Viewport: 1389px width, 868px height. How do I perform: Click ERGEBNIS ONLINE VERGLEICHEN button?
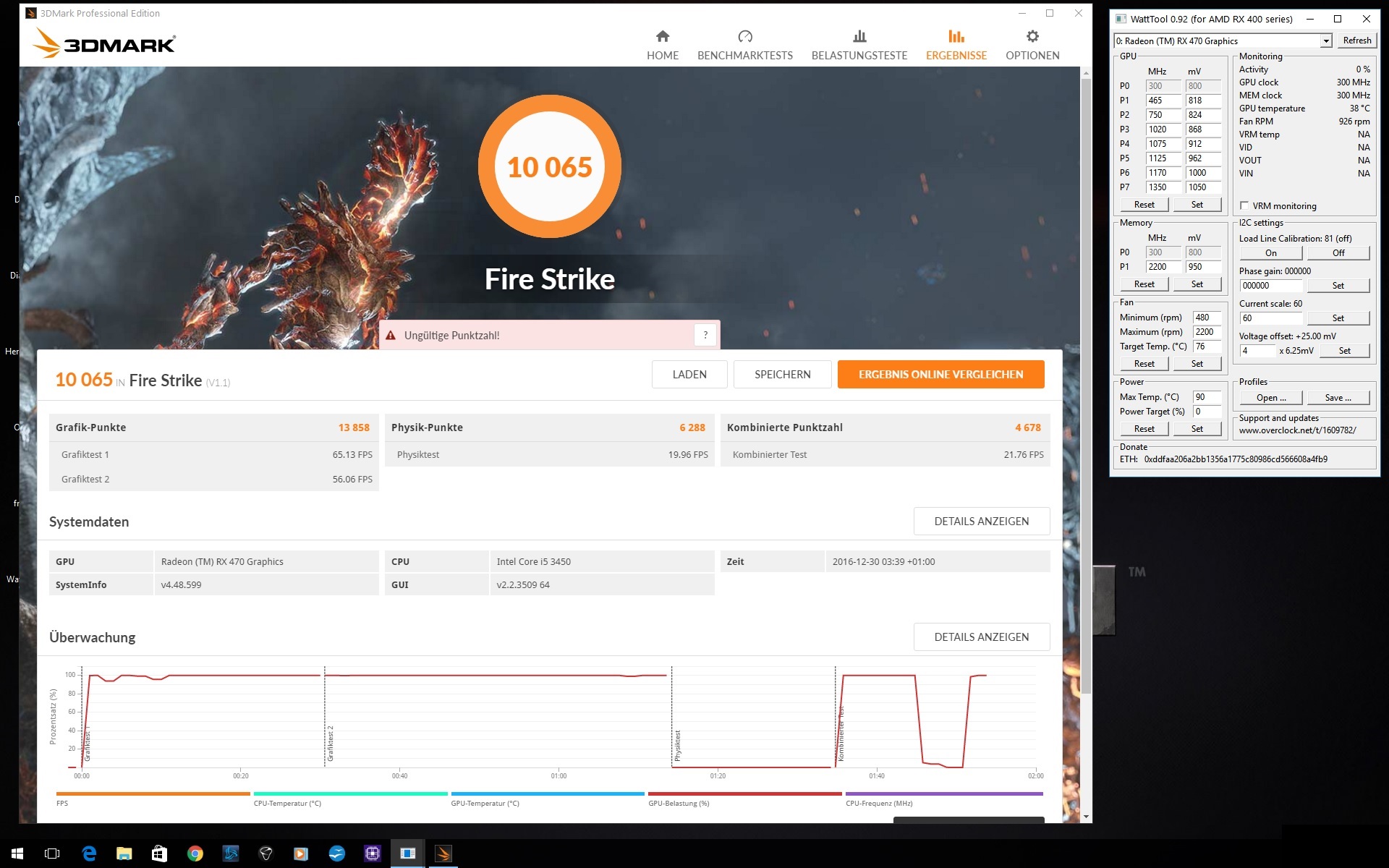point(940,374)
